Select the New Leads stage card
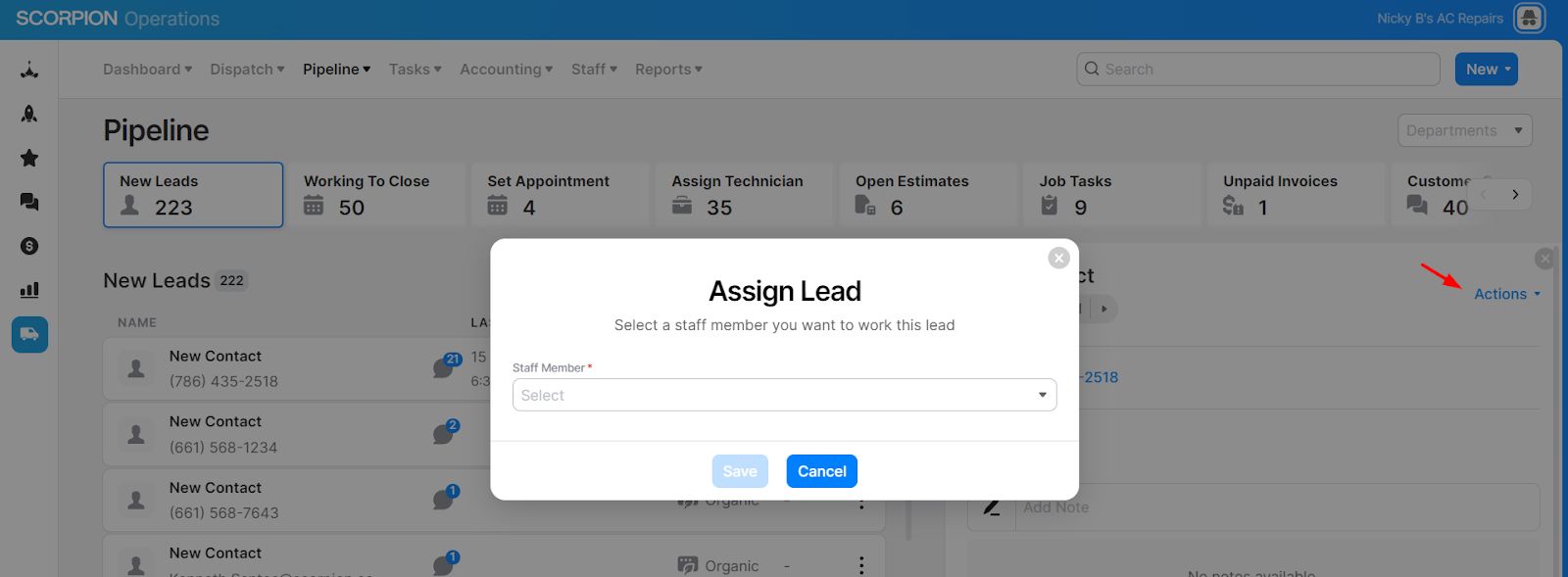This screenshot has width=1568, height=577. click(193, 195)
